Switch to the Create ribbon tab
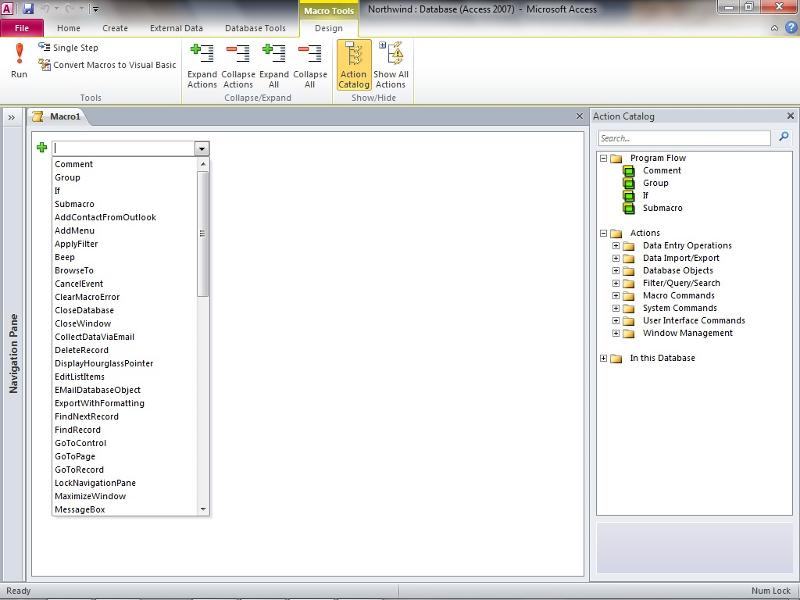 115,28
